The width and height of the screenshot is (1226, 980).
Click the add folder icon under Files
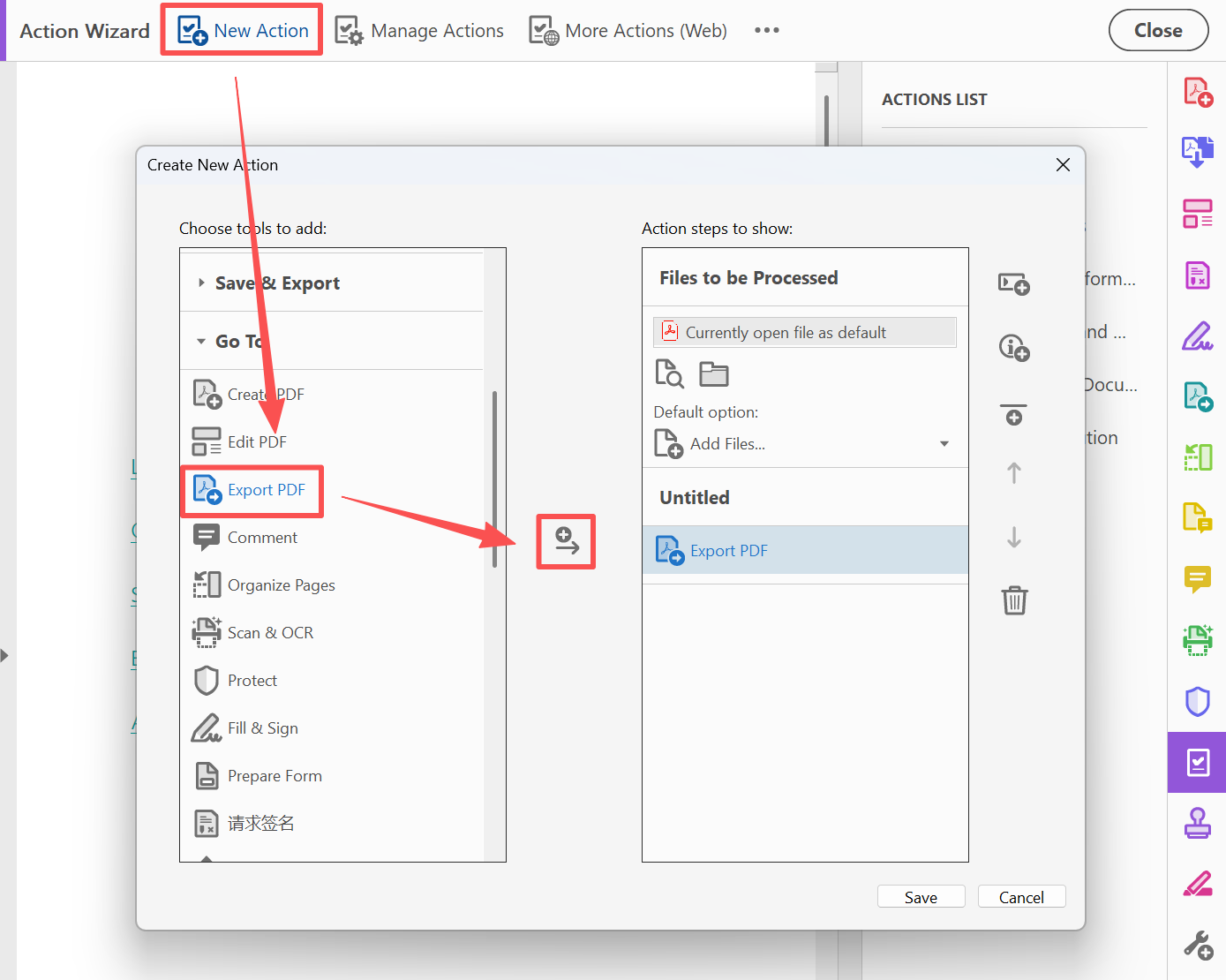tap(713, 374)
